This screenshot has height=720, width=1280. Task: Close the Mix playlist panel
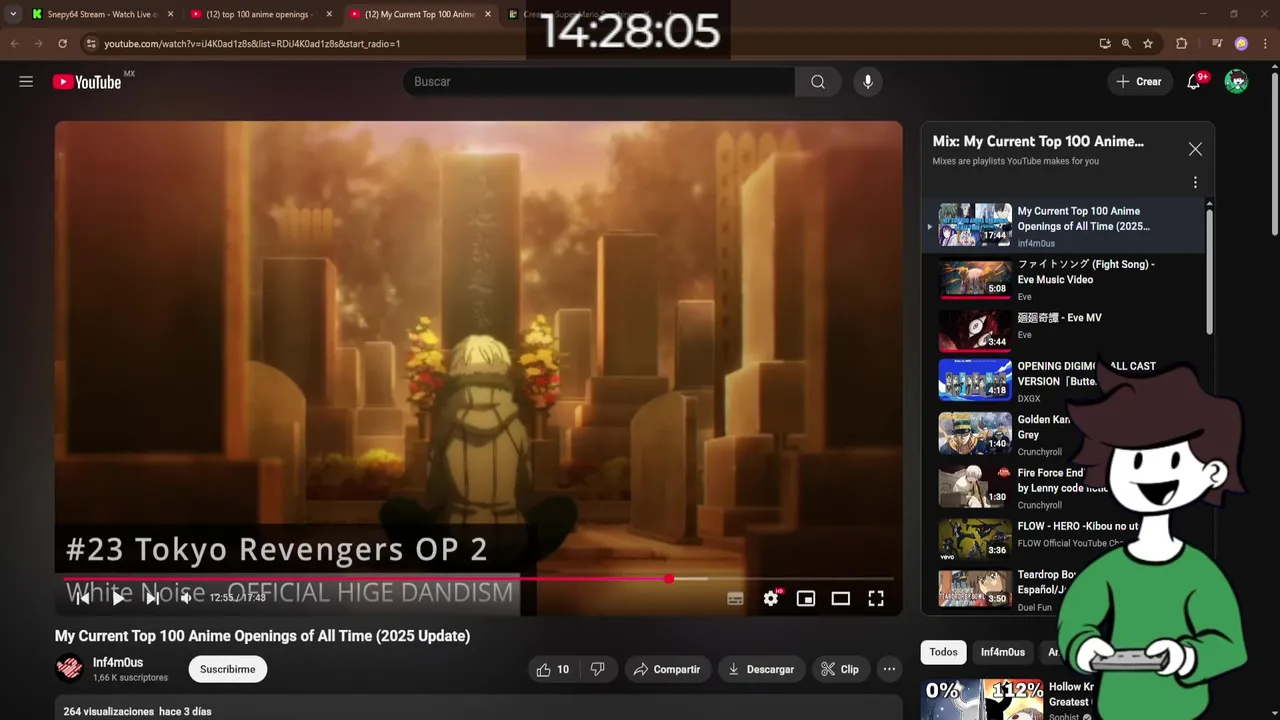tap(1195, 149)
